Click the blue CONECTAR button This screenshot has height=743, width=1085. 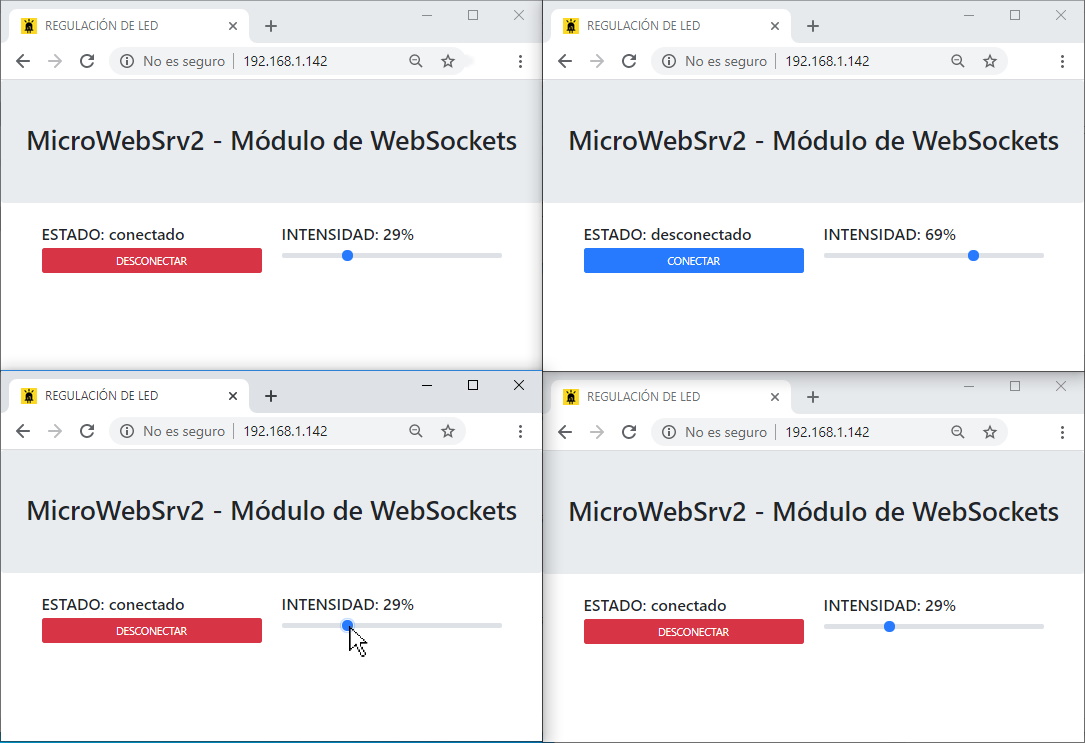coord(693,261)
